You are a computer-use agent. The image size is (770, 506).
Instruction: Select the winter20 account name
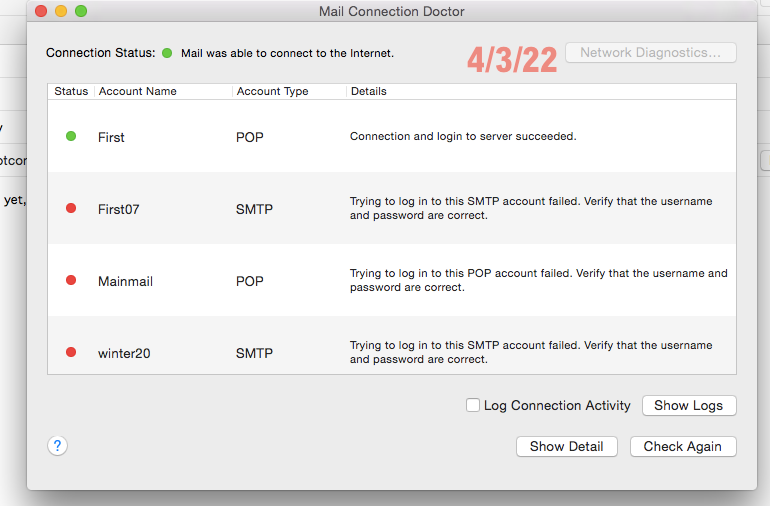tap(124, 353)
